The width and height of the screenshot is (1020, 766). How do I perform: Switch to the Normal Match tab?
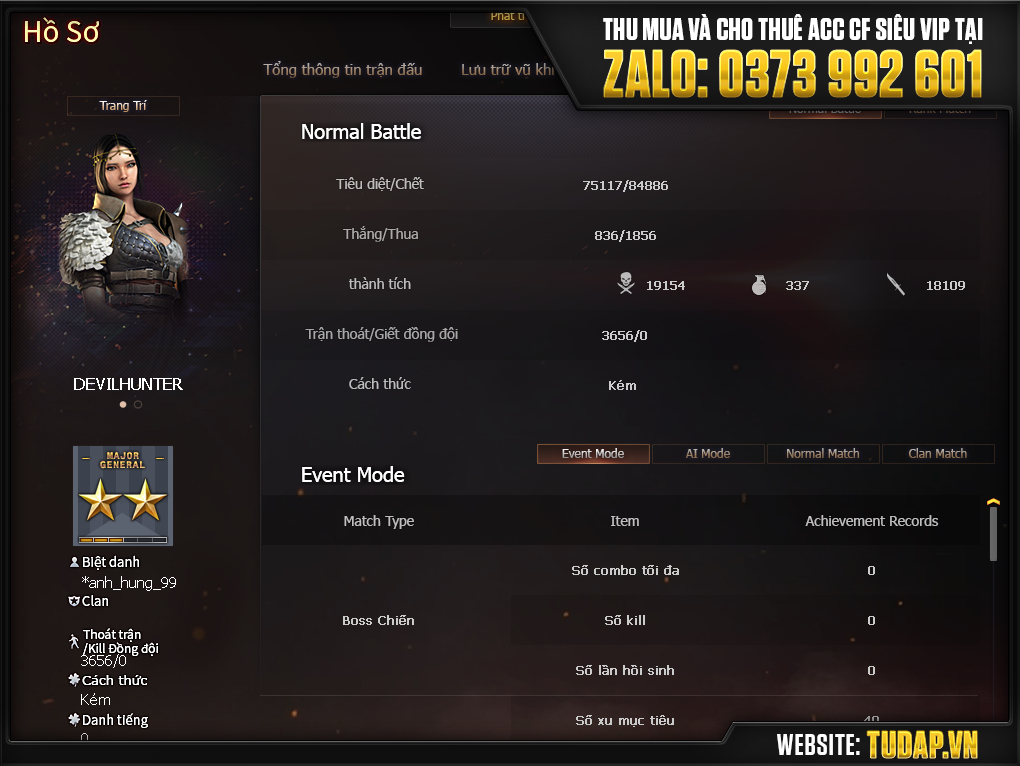tap(823, 454)
